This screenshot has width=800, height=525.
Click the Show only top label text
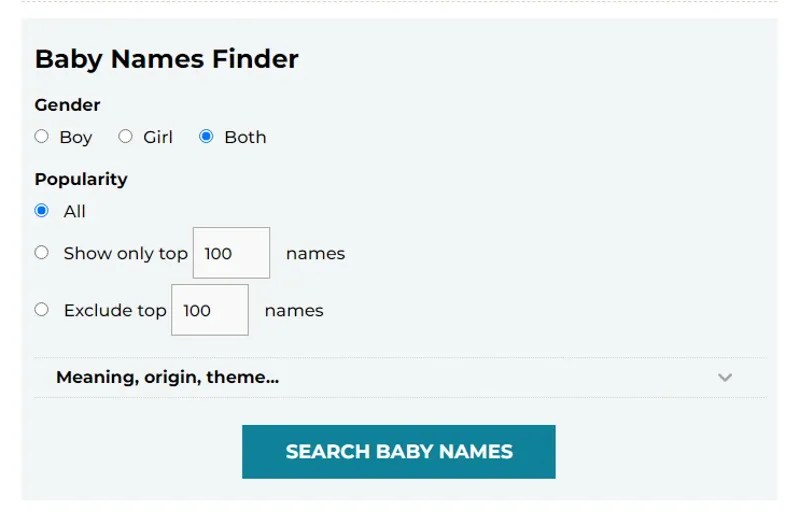click(x=126, y=254)
